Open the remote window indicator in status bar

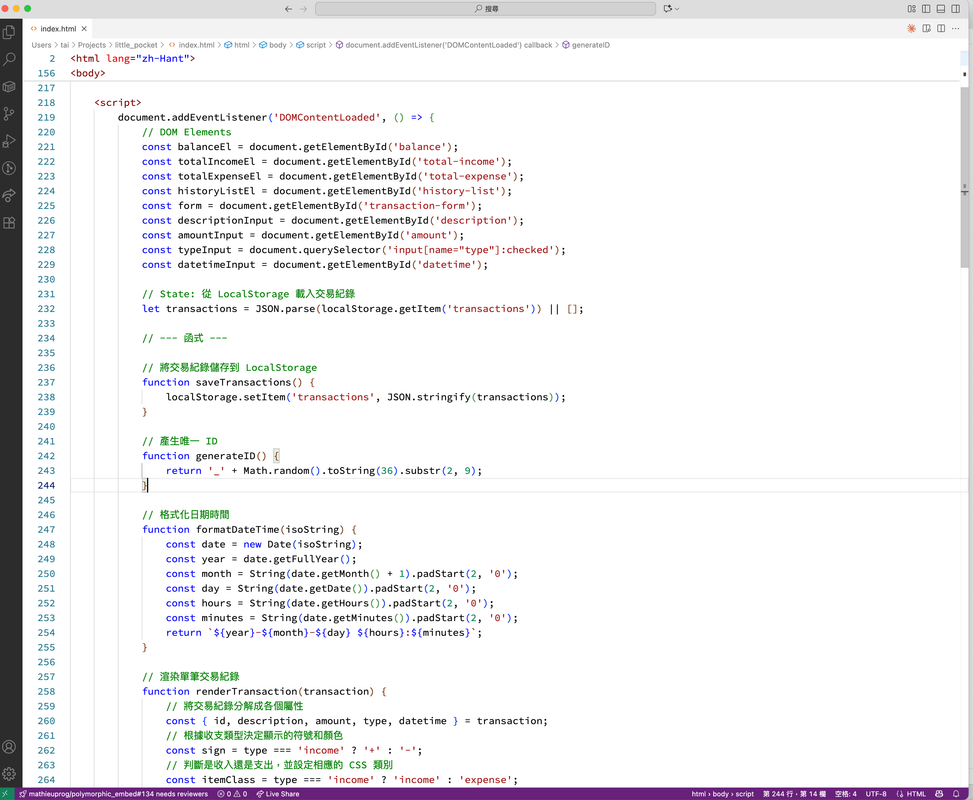(x=6, y=794)
